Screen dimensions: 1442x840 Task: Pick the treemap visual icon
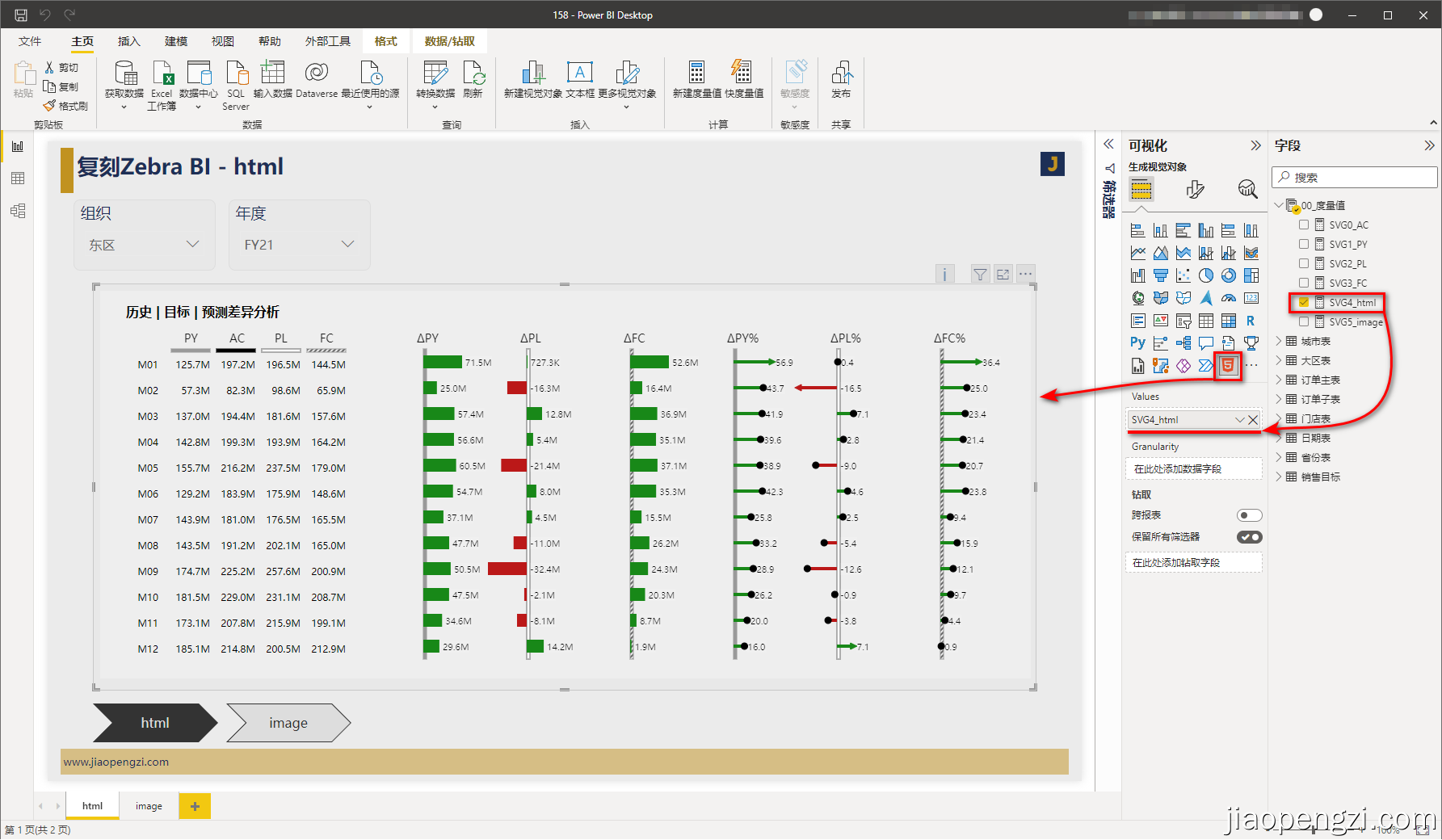coord(1251,275)
